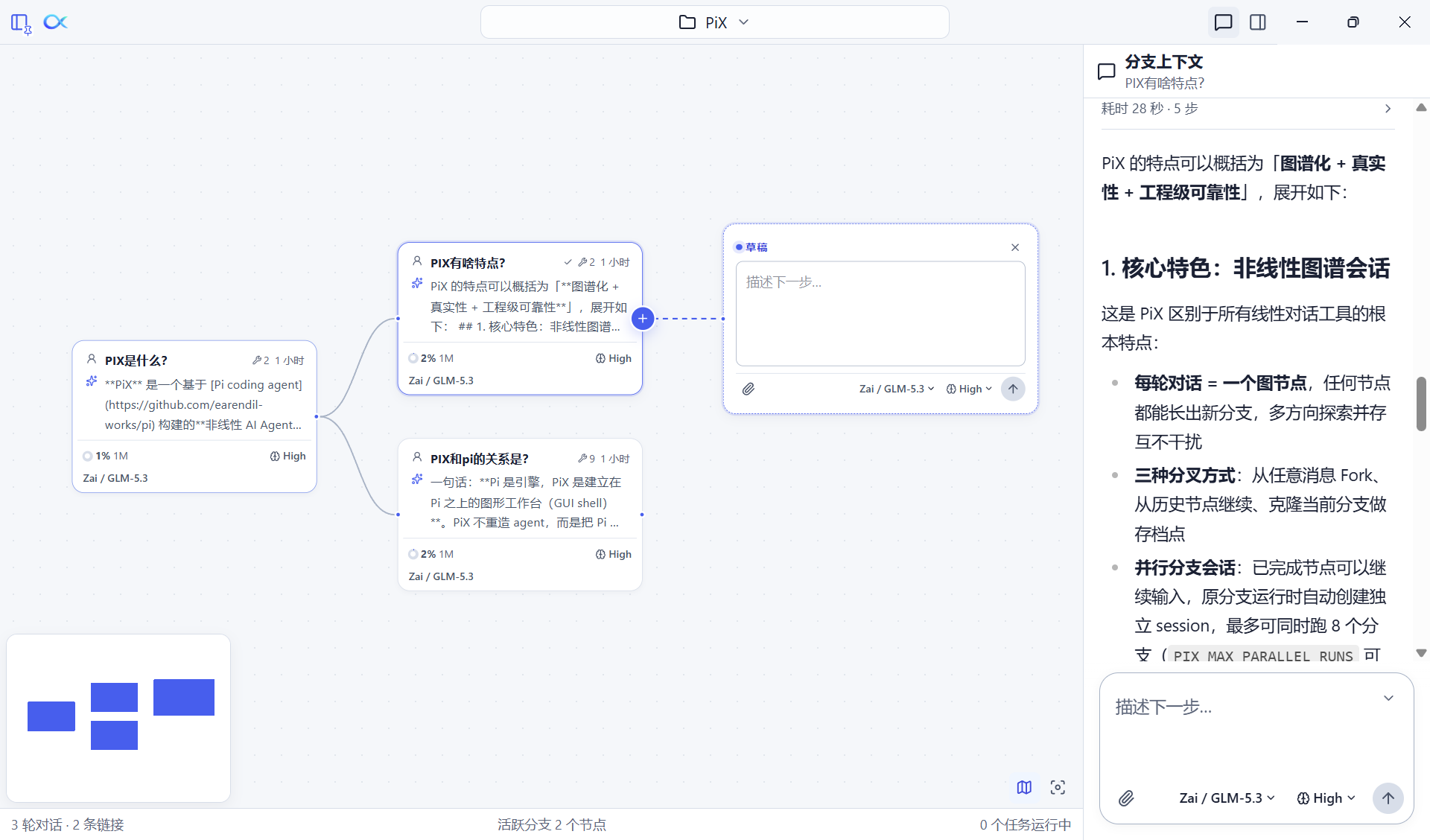The width and height of the screenshot is (1430, 840).
Task: Open the draft node Zai / GLM-5.3 dropdown
Action: (x=897, y=389)
